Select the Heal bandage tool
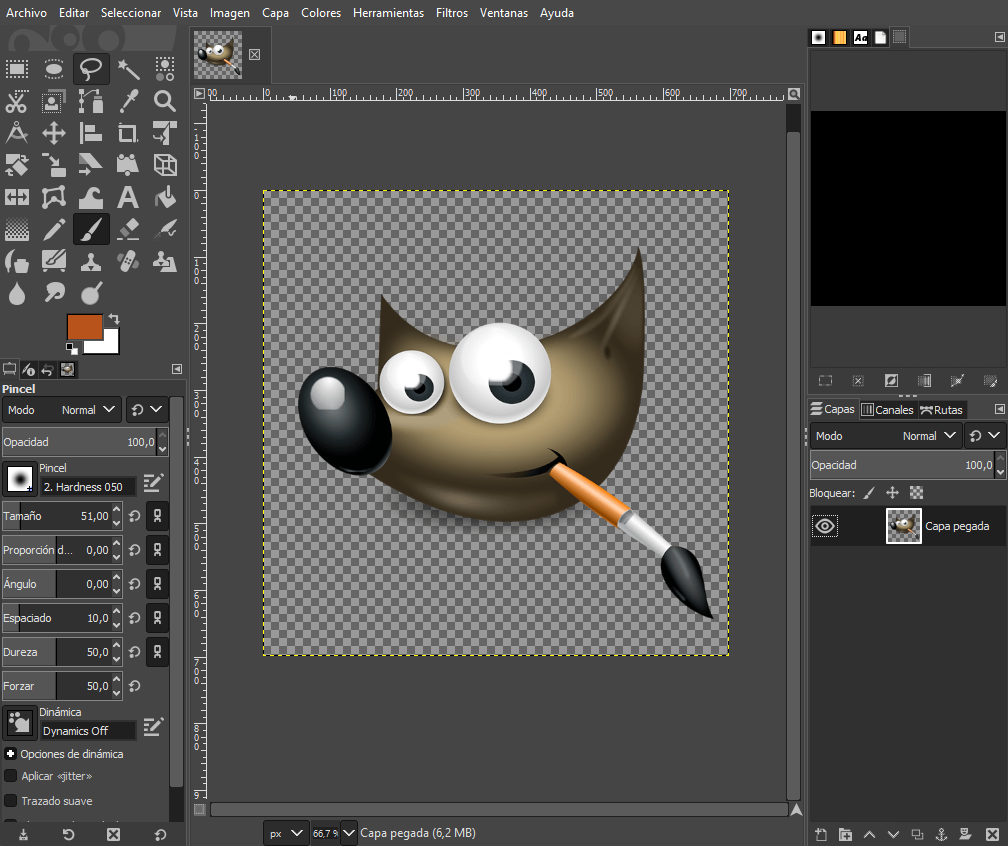This screenshot has width=1008, height=846. tap(128, 262)
